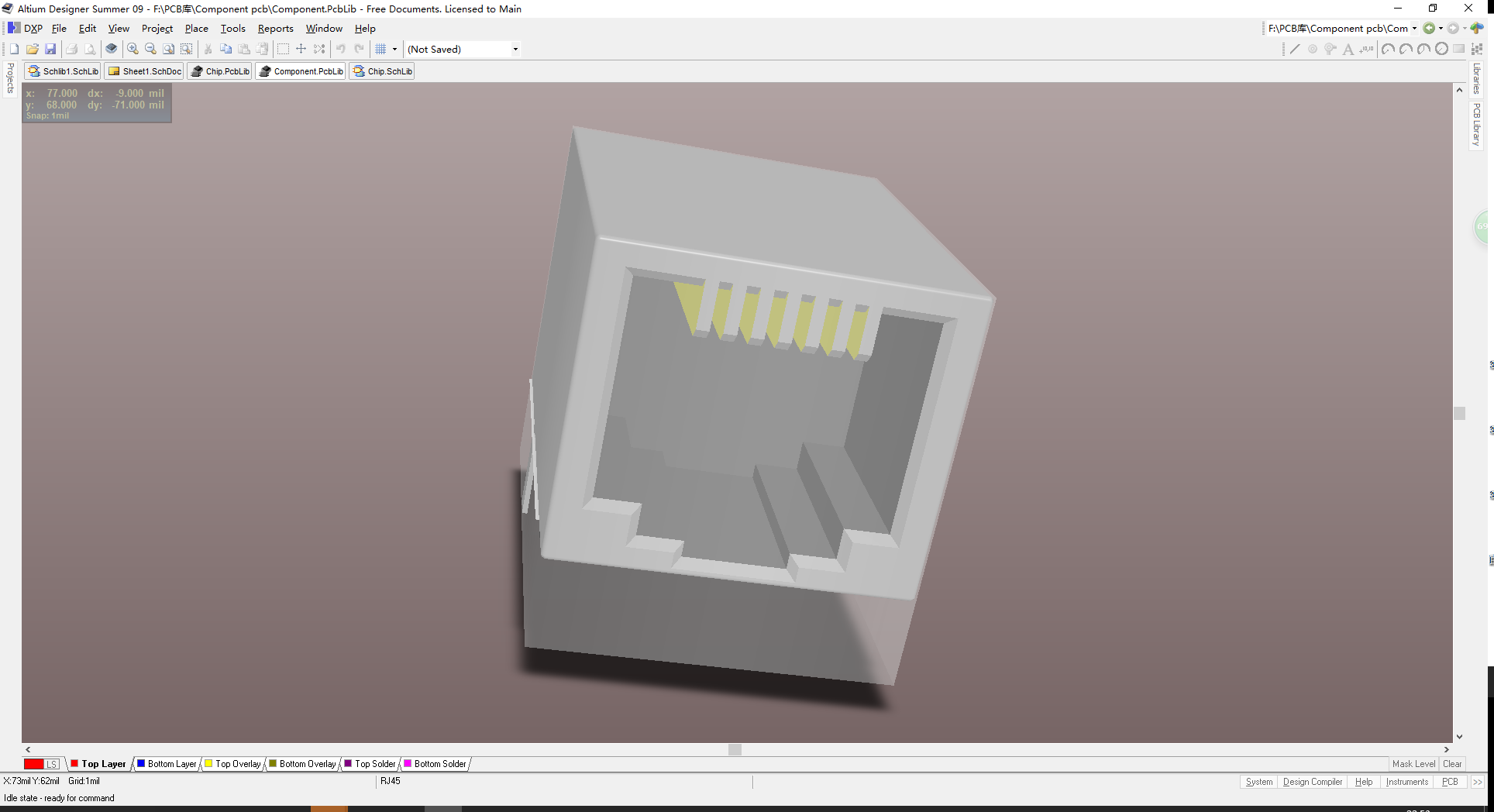Select the Bottom Overlay layer tab

tap(302, 764)
